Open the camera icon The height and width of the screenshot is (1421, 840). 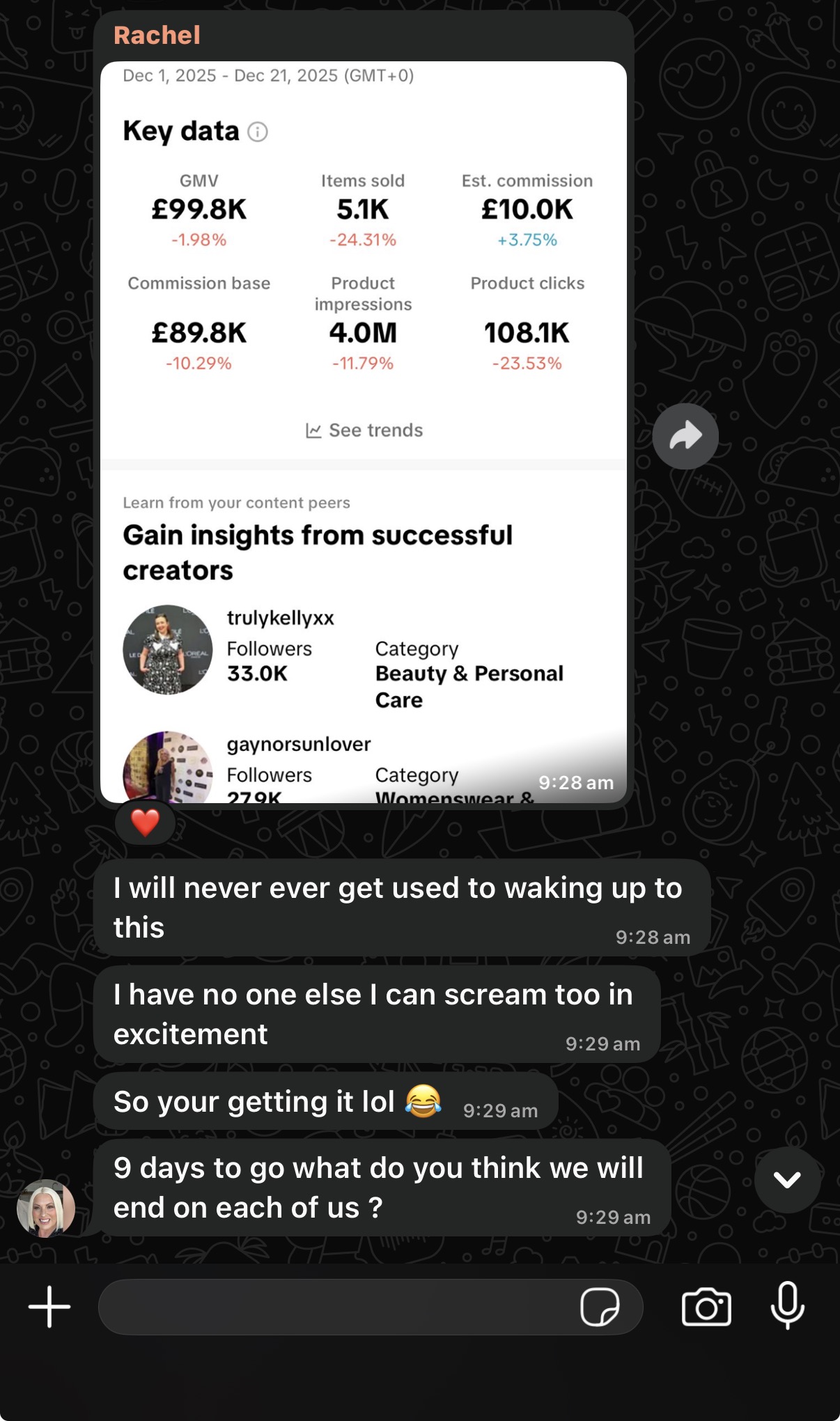pyautogui.click(x=706, y=1307)
